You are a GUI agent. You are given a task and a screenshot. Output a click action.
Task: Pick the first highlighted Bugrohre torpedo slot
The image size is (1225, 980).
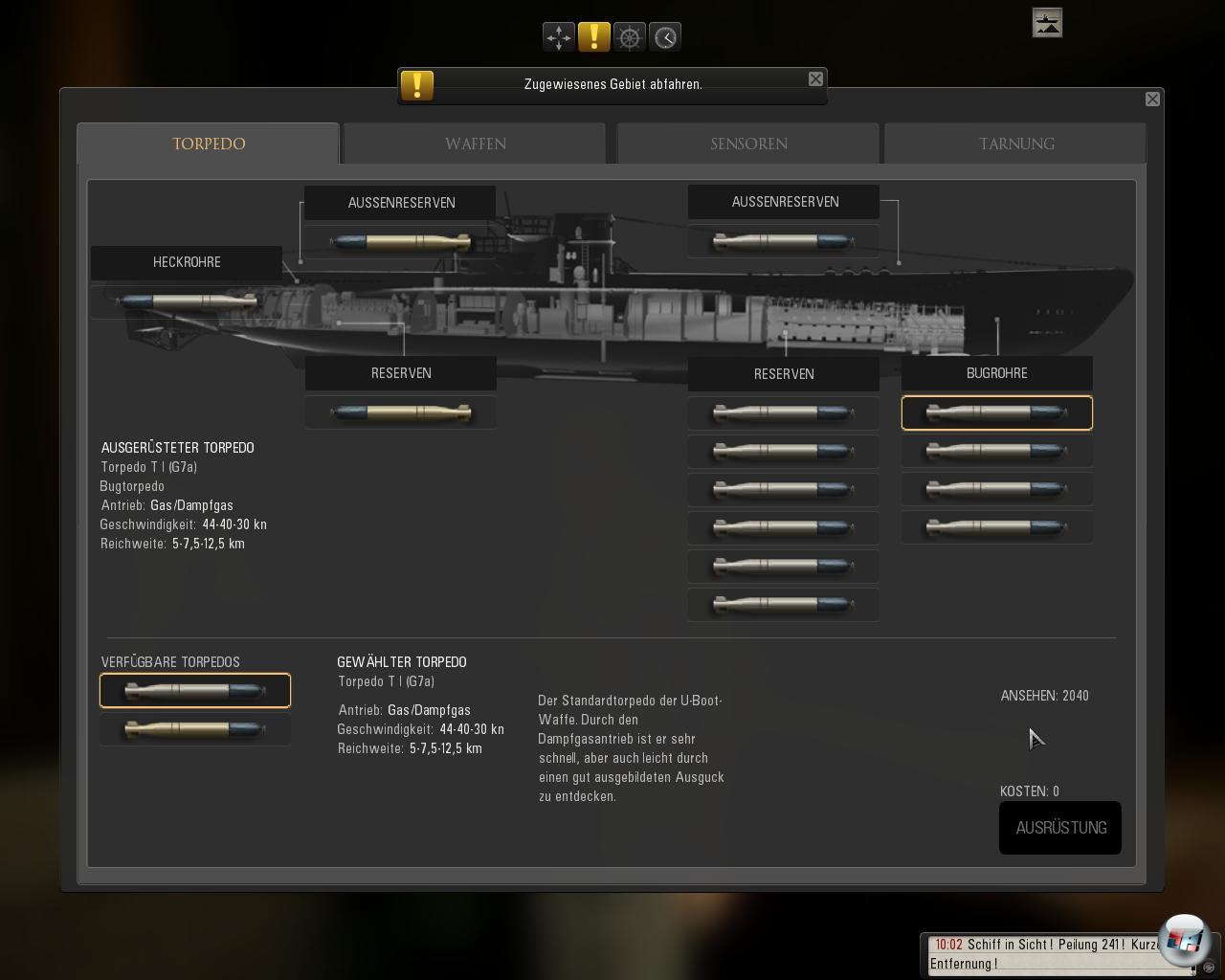pyautogui.click(x=996, y=412)
